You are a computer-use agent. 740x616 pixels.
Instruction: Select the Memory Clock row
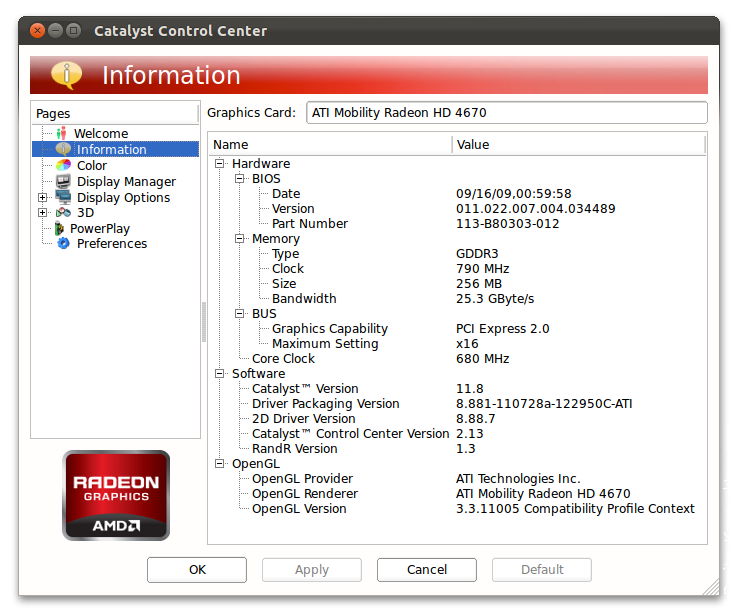457,269
